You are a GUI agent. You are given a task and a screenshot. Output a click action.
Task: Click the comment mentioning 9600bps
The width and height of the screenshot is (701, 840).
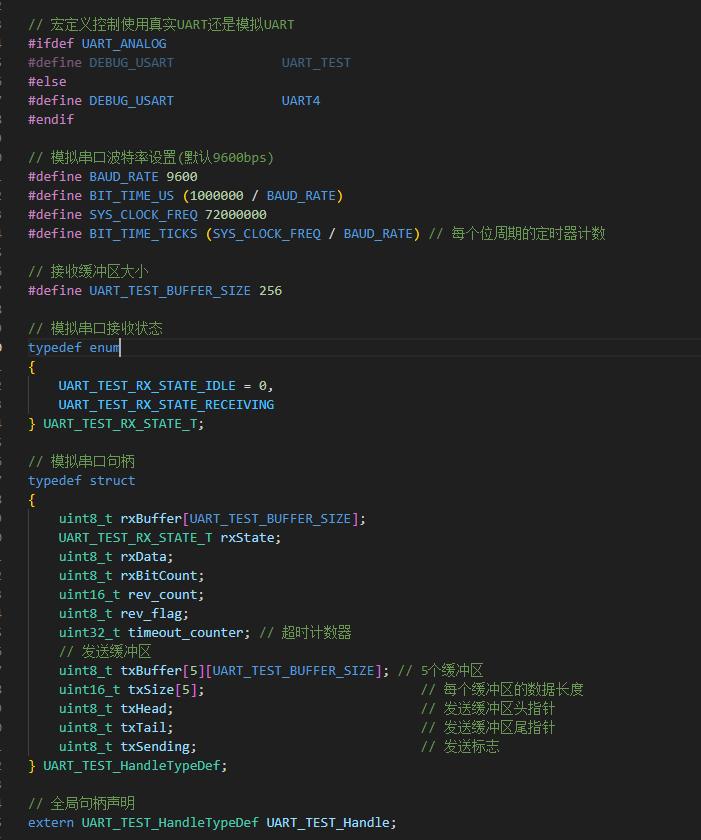point(151,158)
